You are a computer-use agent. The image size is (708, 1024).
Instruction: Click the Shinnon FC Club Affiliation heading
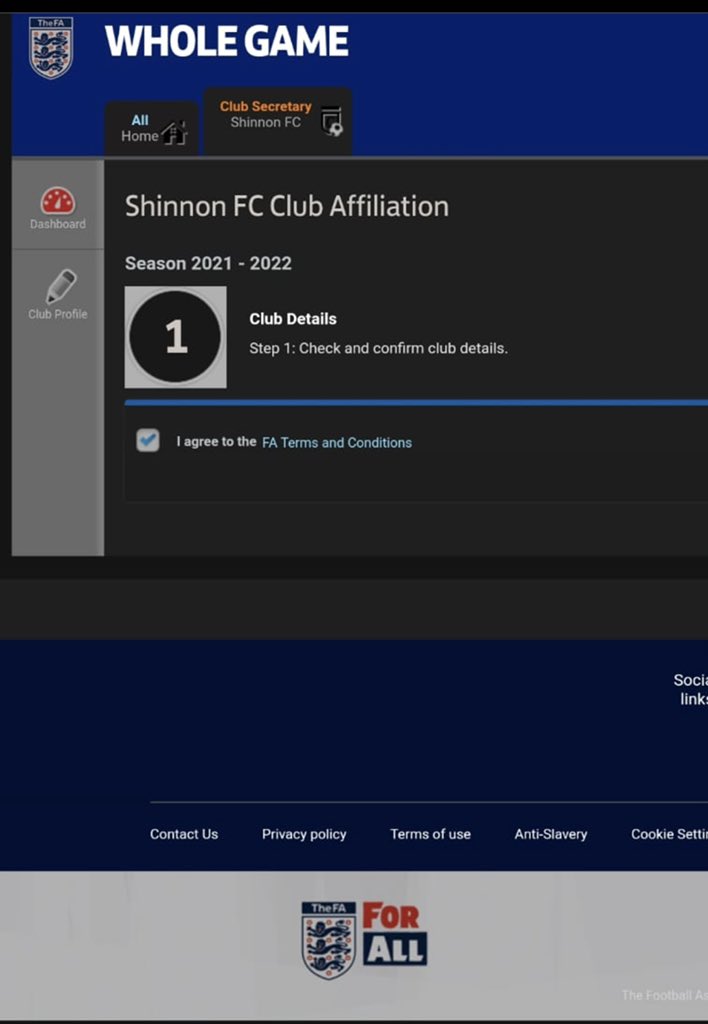point(287,206)
